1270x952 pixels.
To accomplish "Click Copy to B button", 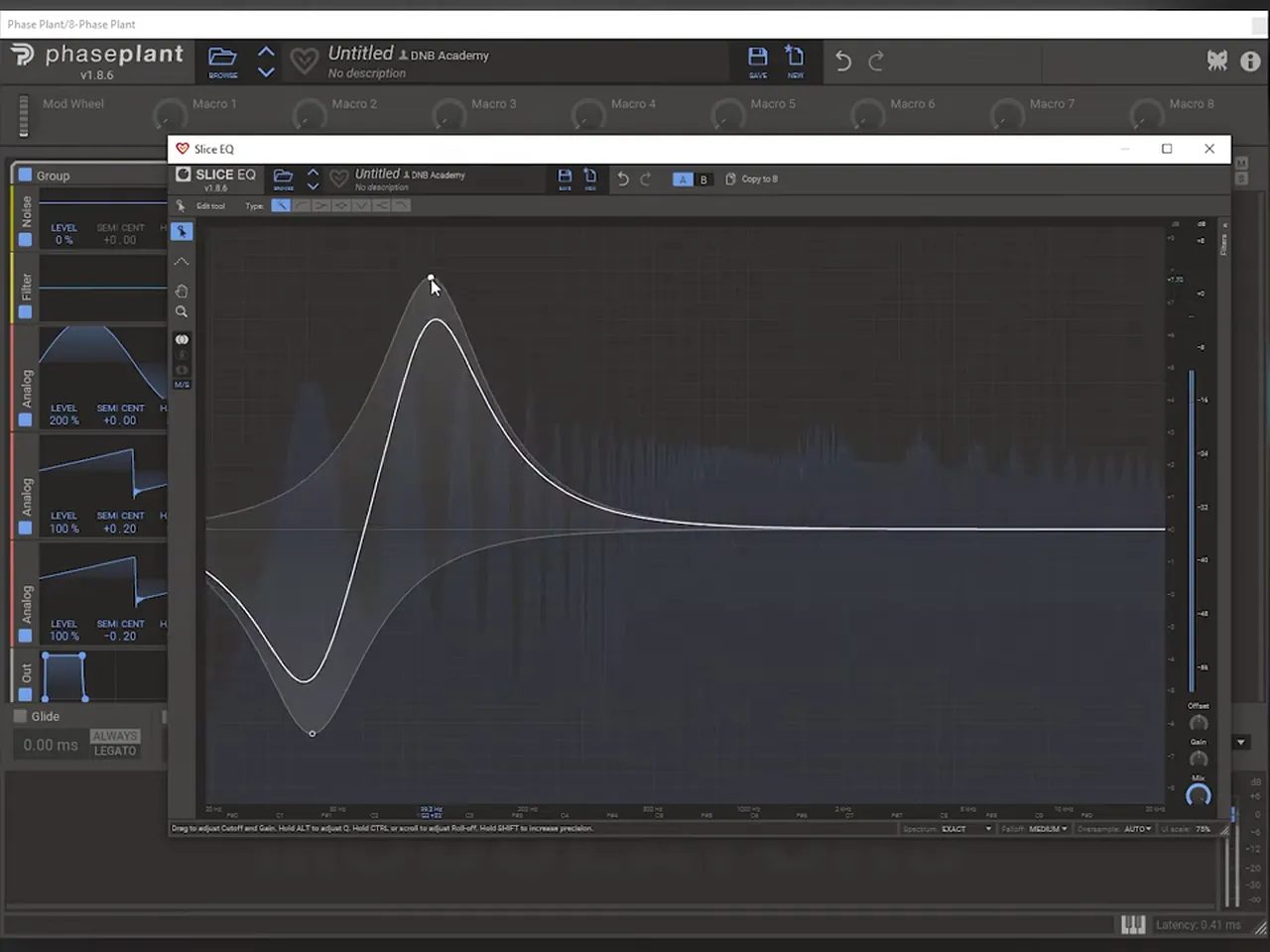I will [x=752, y=179].
